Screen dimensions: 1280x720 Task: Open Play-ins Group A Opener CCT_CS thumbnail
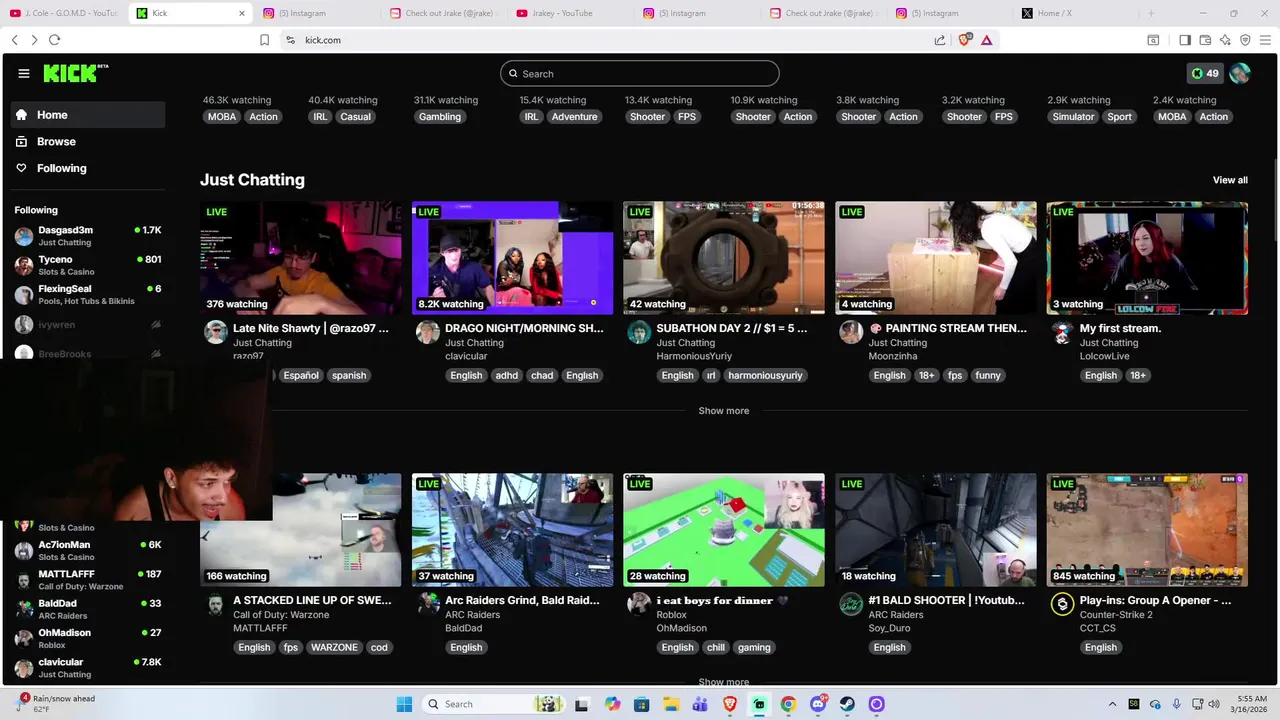(x=1147, y=530)
